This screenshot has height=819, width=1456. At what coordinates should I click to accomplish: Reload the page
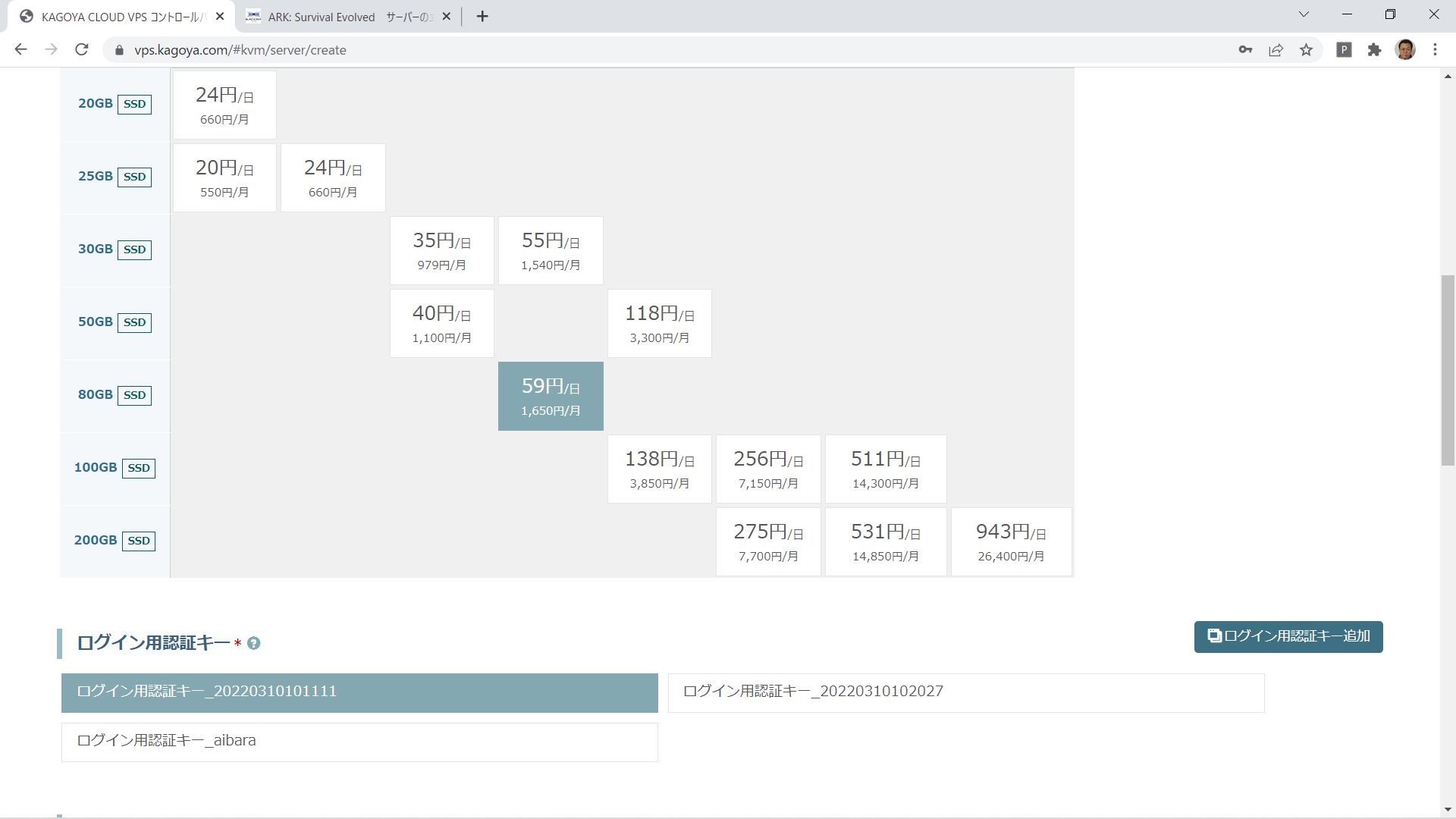pyautogui.click(x=82, y=50)
